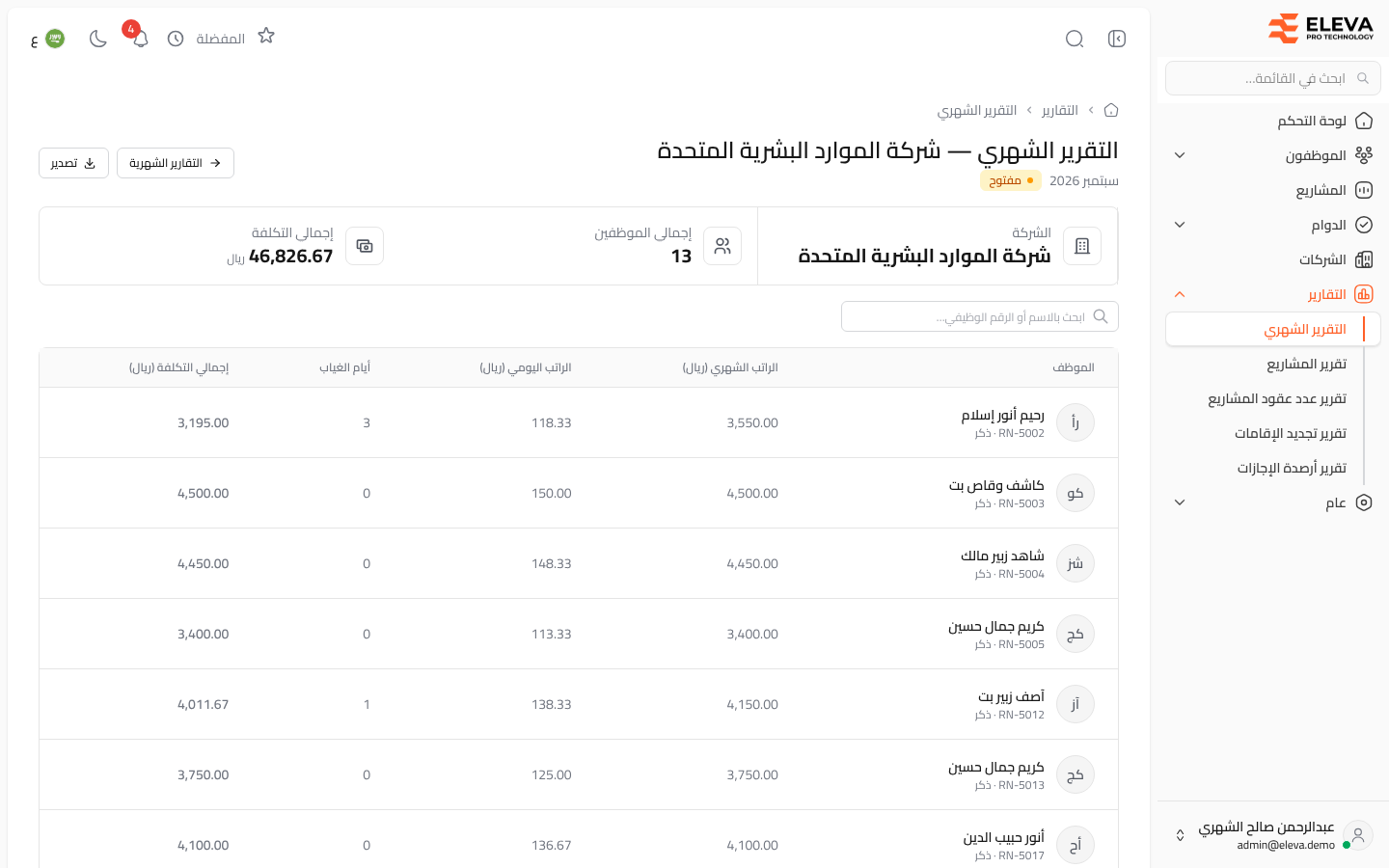Screen dimensions: 1389x868
Task: Open the global search magnifier icon
Action: tap(1075, 39)
